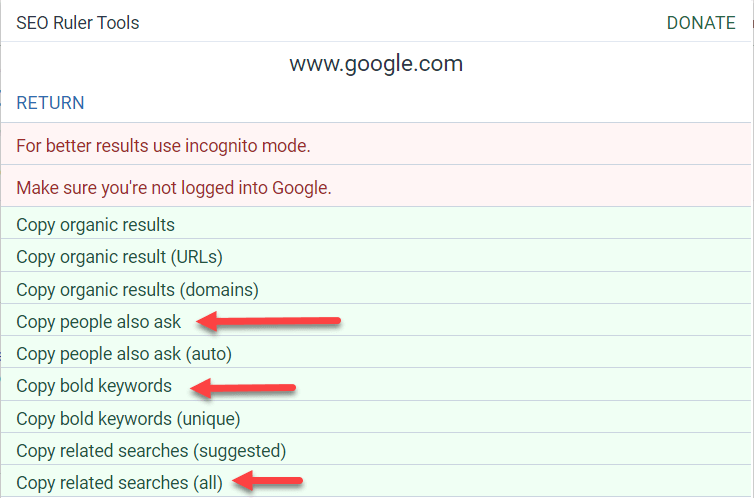Click the www.google.com heading
Screen dimensions: 754x498
(x=376, y=64)
